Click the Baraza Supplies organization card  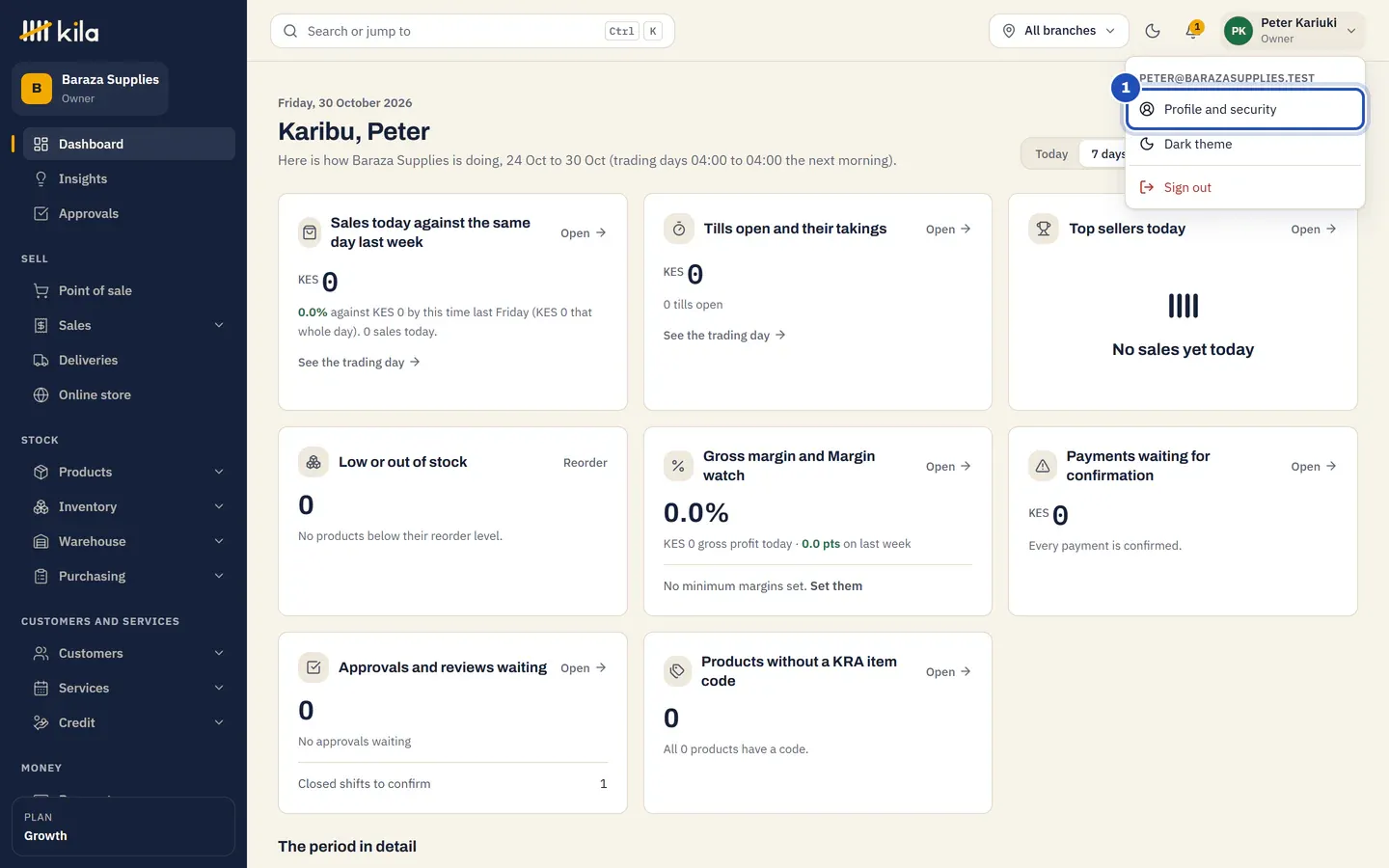pyautogui.click(x=91, y=89)
